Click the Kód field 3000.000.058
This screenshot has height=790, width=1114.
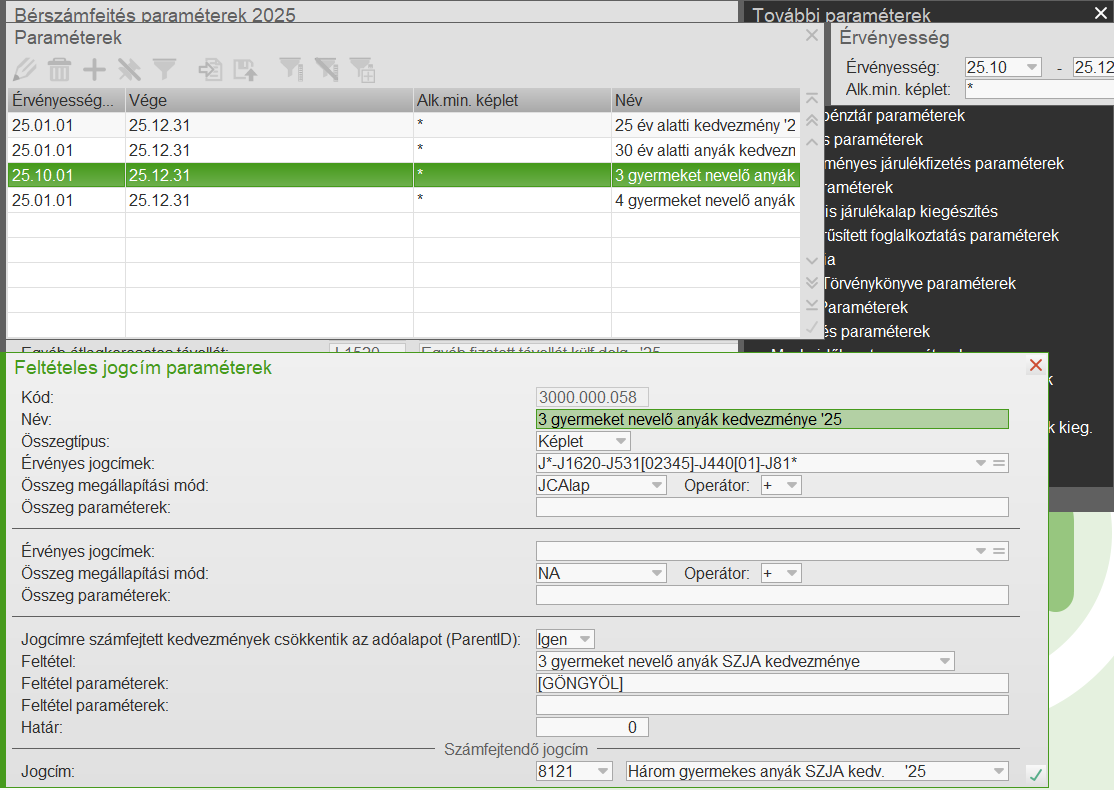[x=592, y=397]
